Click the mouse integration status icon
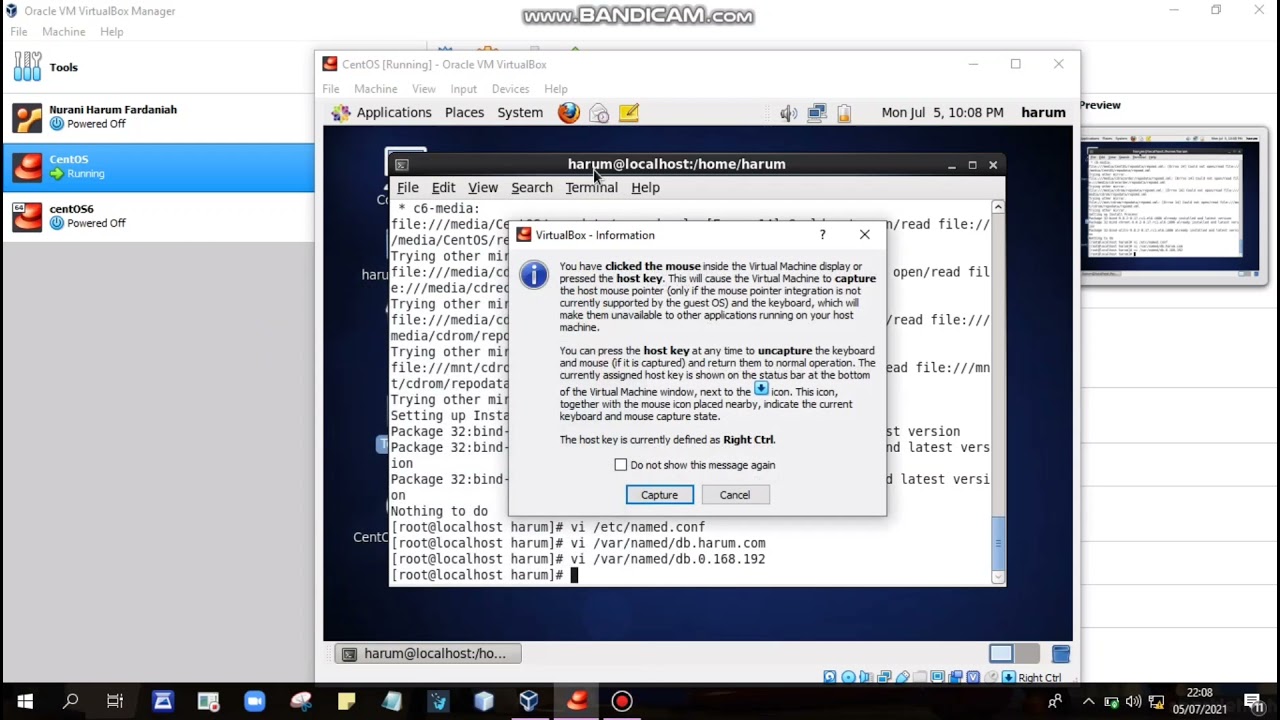The image size is (1280, 720). tap(991, 677)
